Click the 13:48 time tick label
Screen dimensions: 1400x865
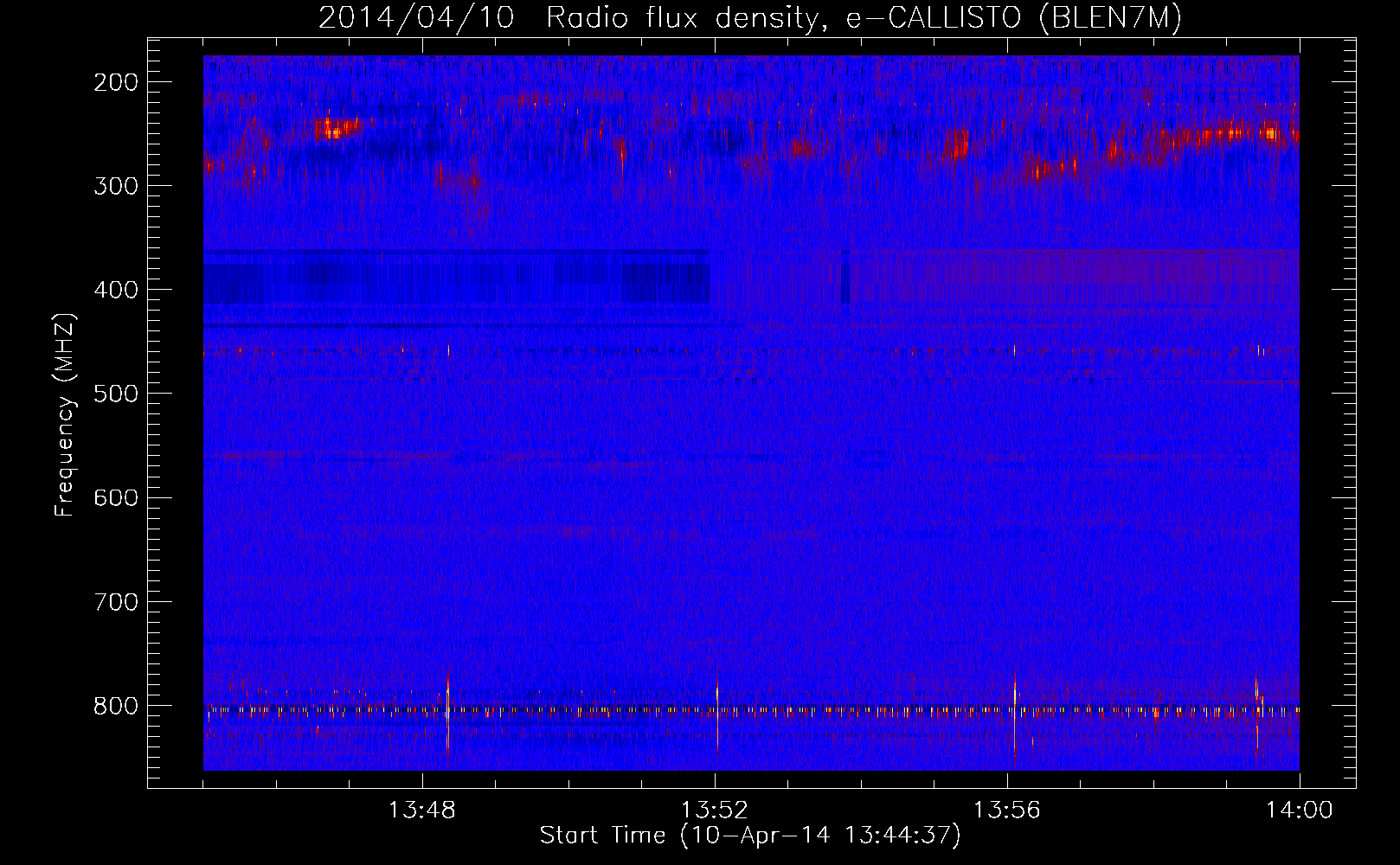422,811
